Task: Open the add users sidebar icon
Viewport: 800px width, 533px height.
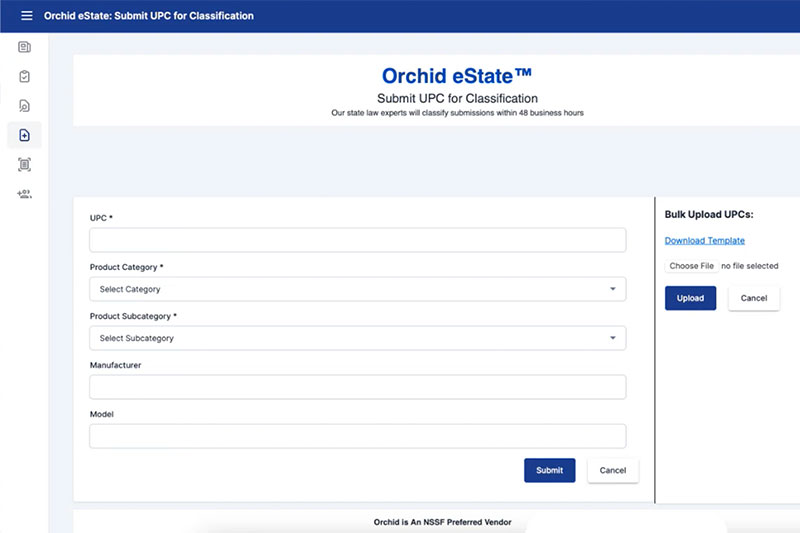Action: 24,194
